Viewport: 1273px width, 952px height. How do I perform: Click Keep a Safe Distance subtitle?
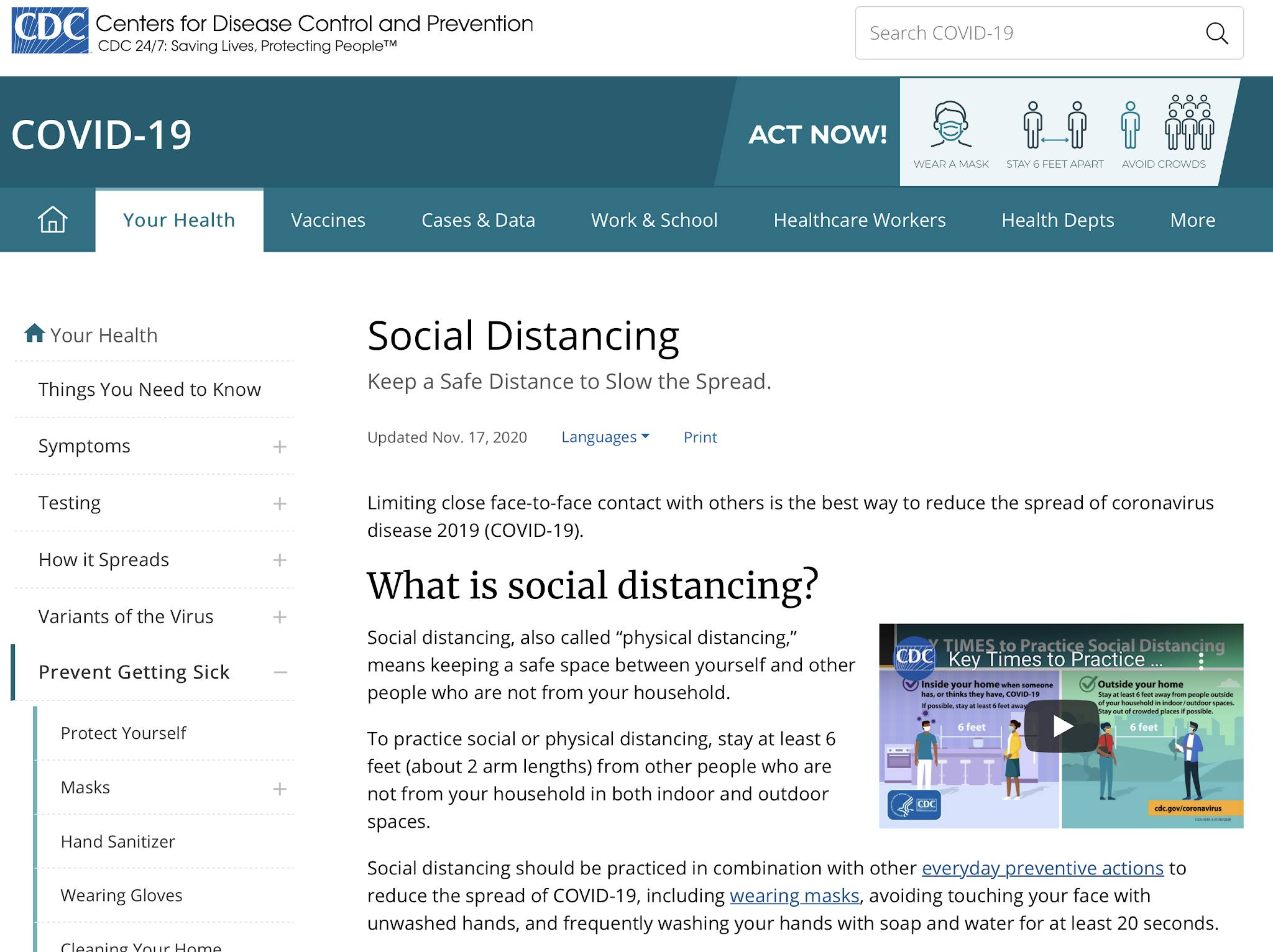(x=569, y=382)
